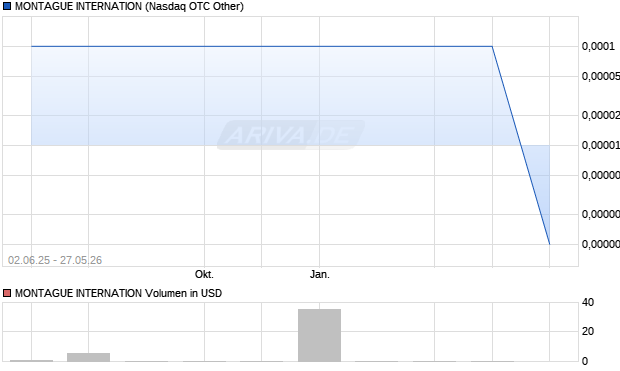
Task: Click the 0,00002 price axis label
Action: tap(601, 115)
